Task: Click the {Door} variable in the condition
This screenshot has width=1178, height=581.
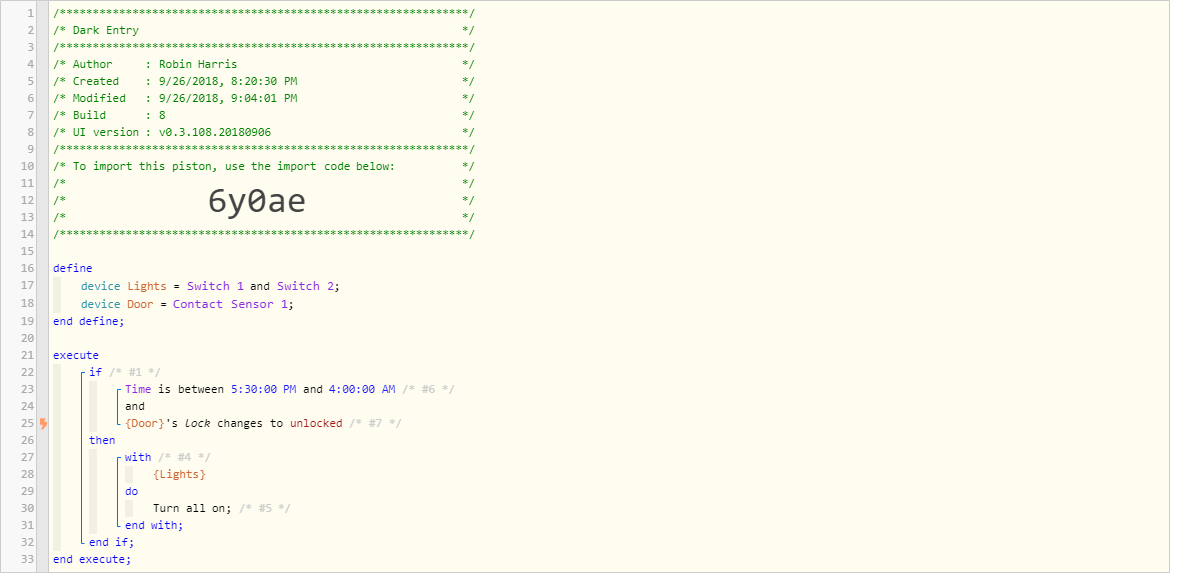Action: click(145, 424)
